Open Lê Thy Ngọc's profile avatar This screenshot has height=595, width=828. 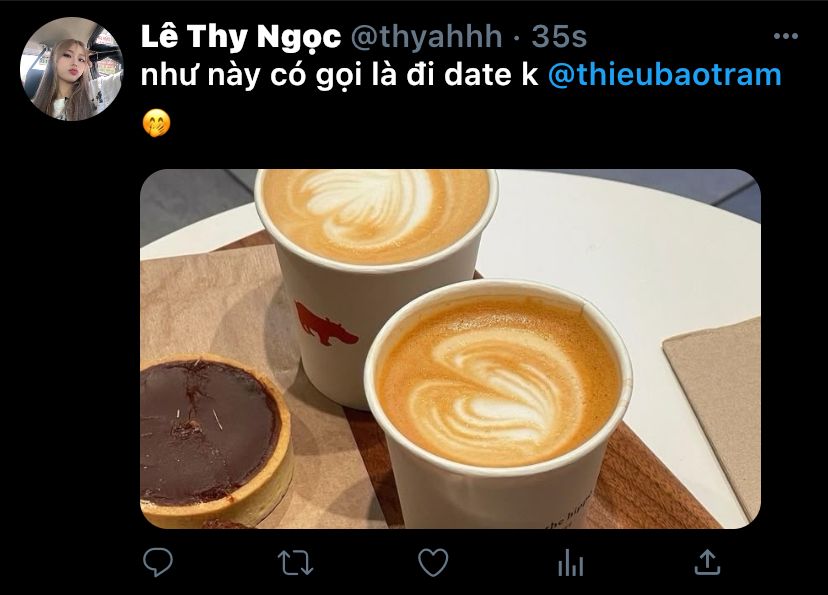pos(72,69)
